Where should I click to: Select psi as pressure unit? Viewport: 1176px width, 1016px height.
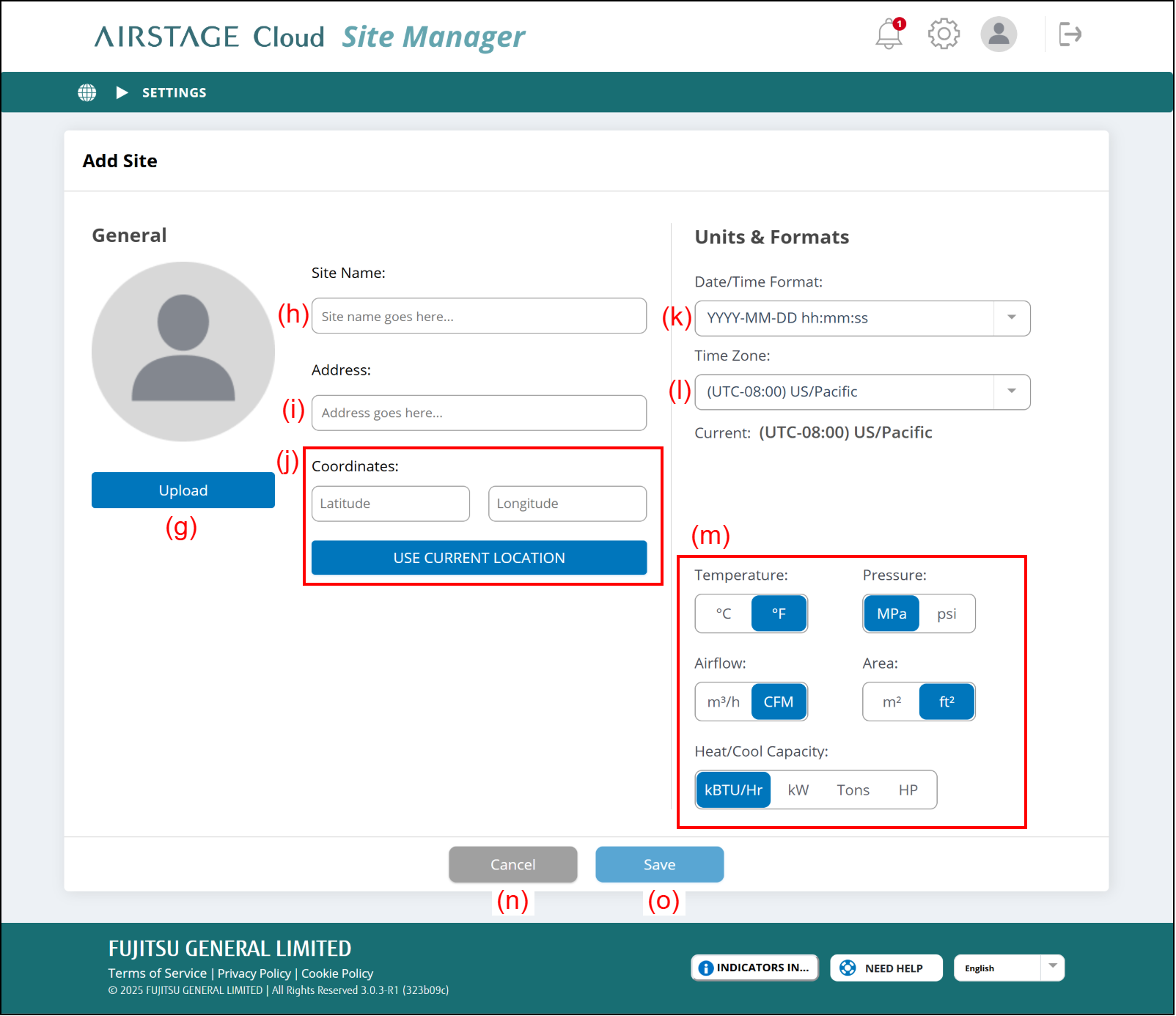click(947, 614)
